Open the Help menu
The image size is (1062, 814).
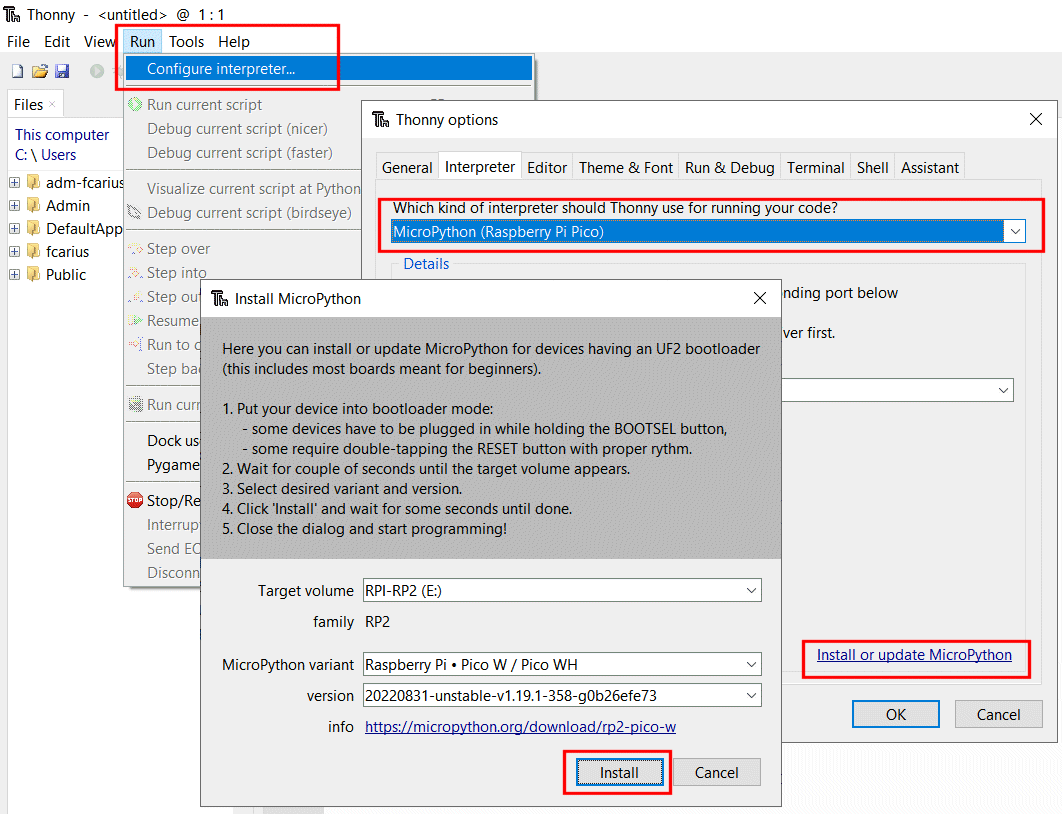pyautogui.click(x=234, y=42)
